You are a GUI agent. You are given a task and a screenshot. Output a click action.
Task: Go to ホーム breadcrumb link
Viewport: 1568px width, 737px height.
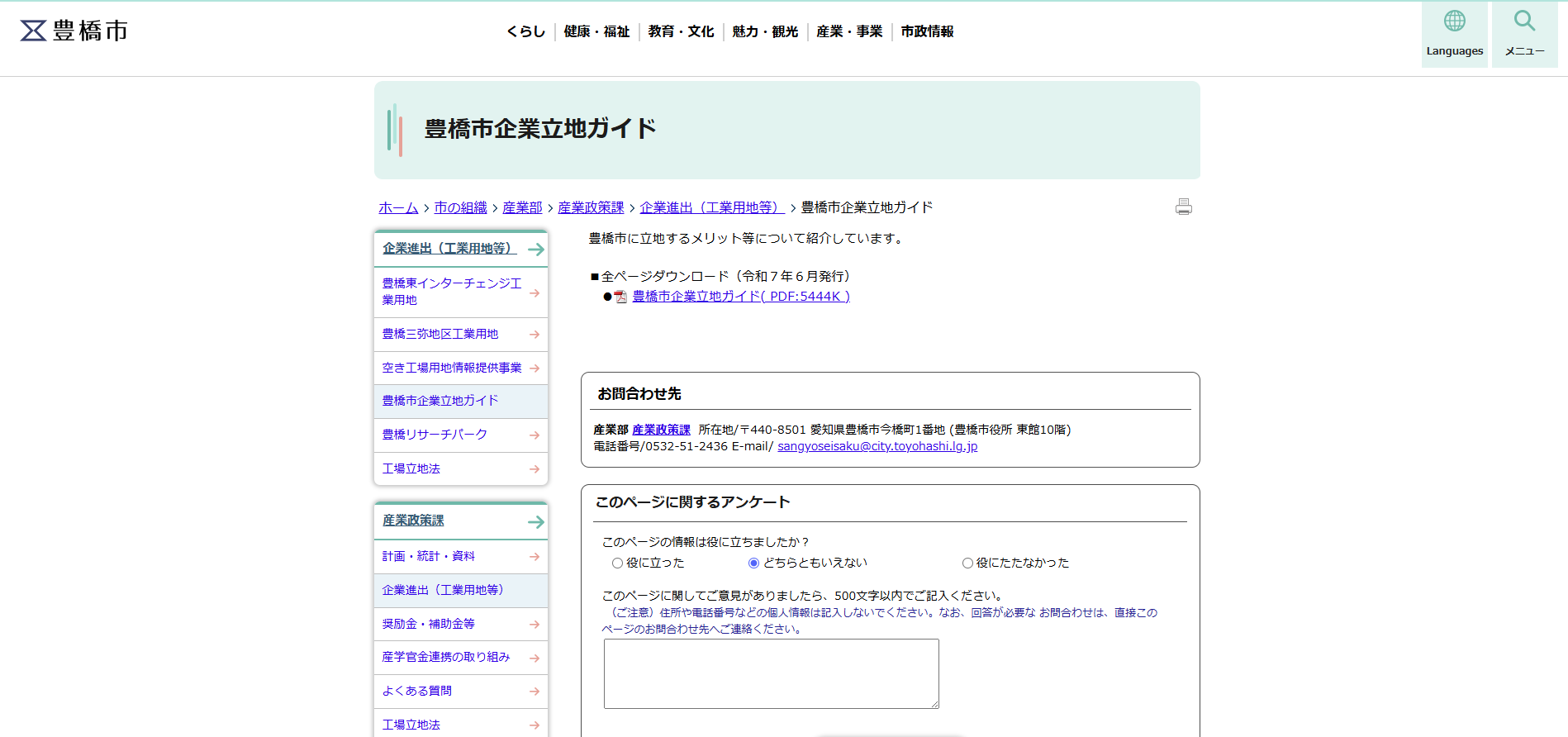point(398,207)
